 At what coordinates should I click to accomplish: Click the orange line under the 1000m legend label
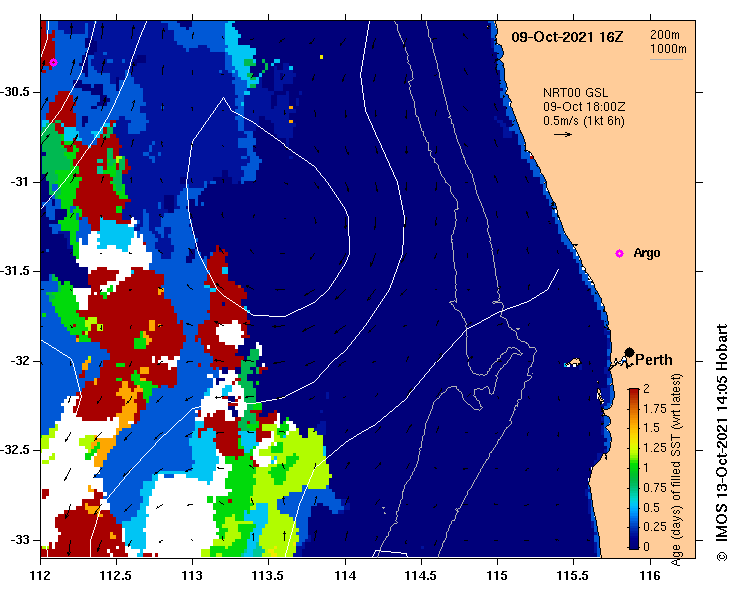667,59
